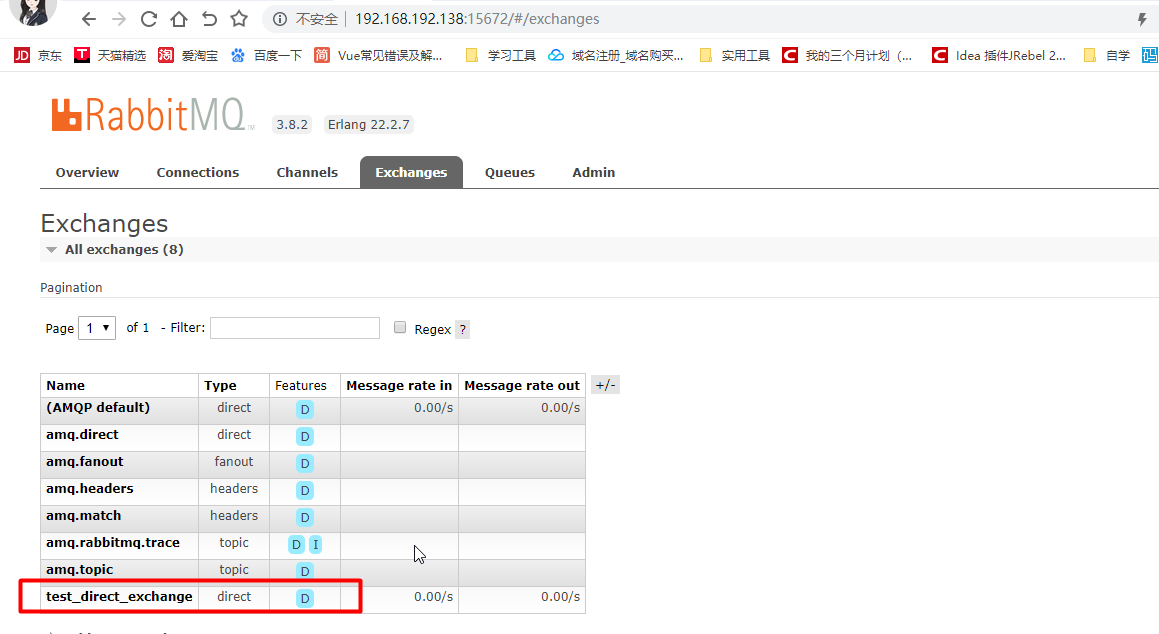Click the site security info icon
This screenshot has height=634, width=1159.
pyautogui.click(x=280, y=19)
